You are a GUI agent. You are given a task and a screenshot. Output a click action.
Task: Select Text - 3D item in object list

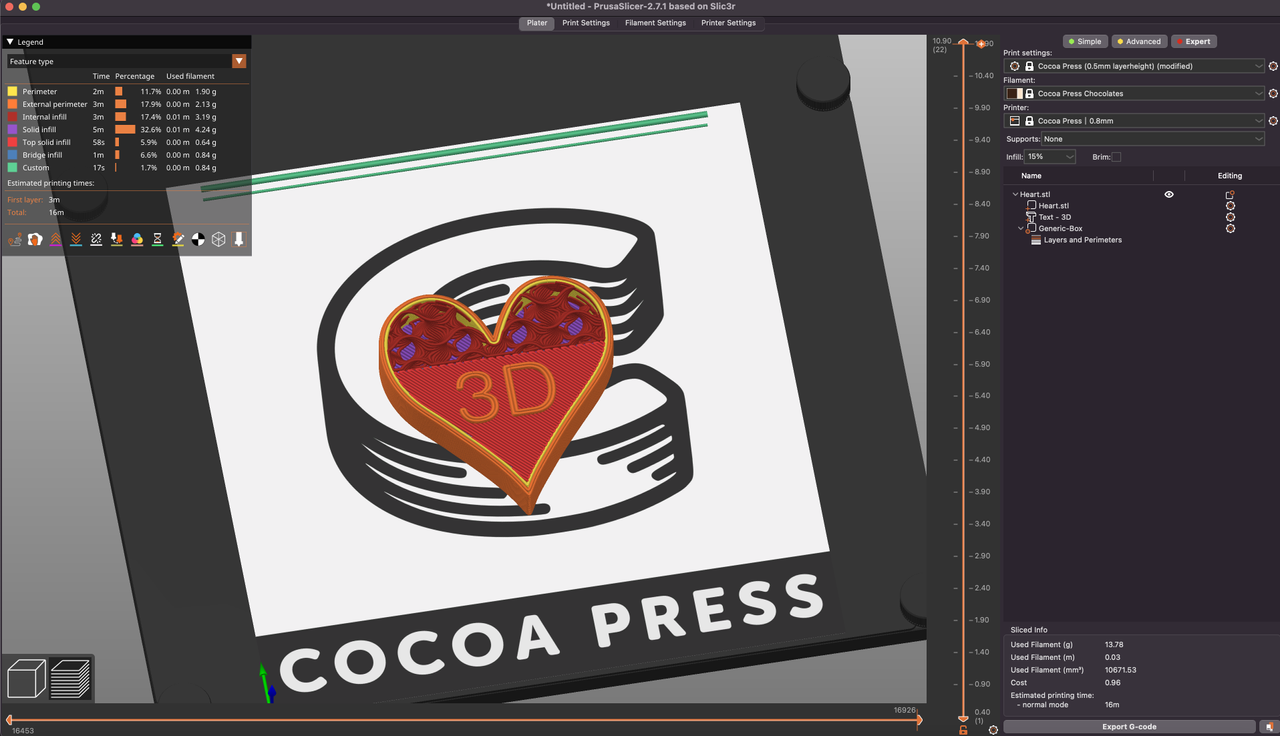[x=1055, y=217]
